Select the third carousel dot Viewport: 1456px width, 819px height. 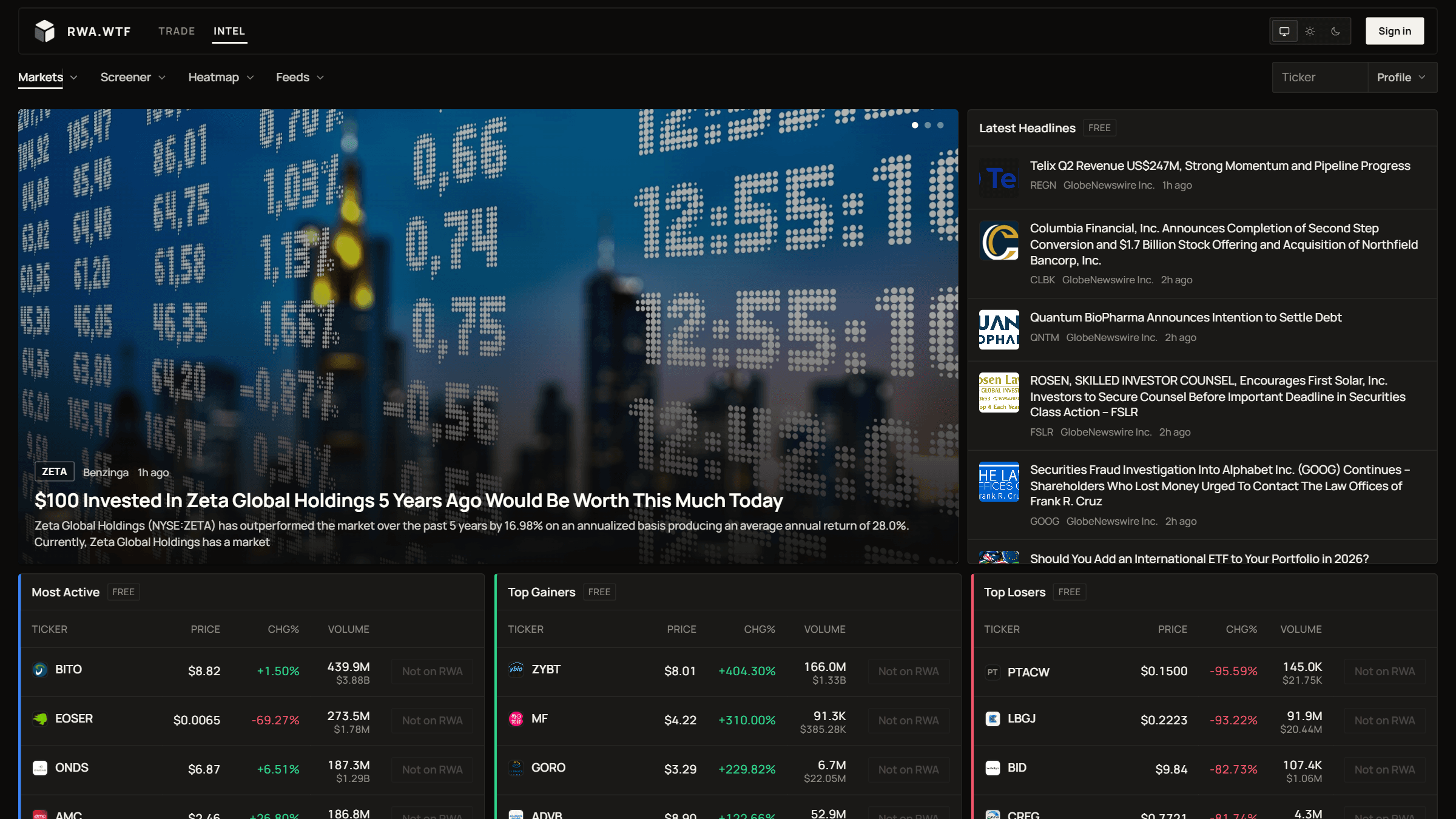(x=940, y=125)
